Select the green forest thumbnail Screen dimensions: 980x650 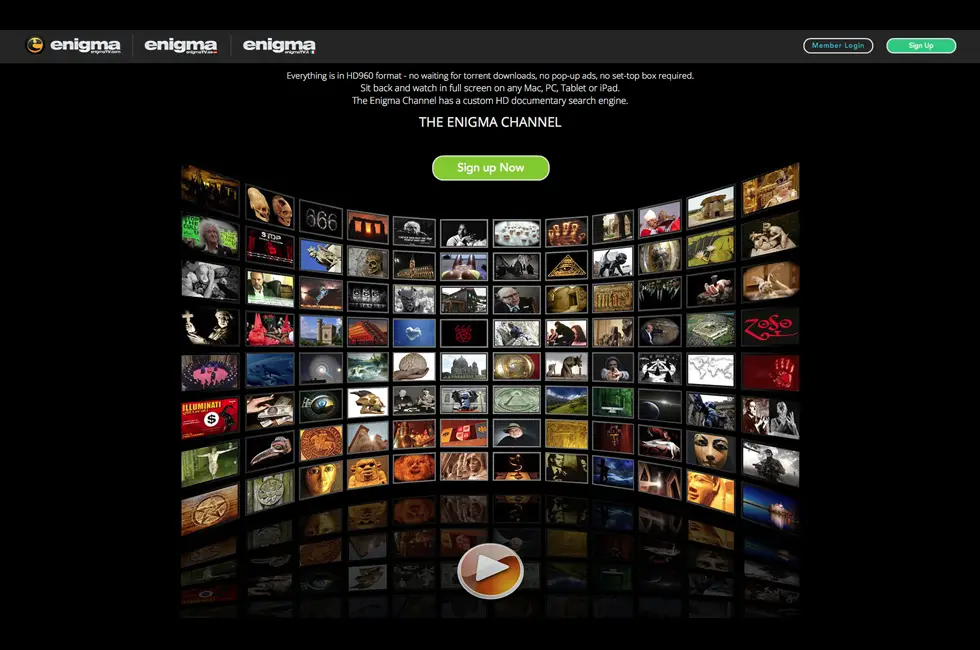click(613, 402)
